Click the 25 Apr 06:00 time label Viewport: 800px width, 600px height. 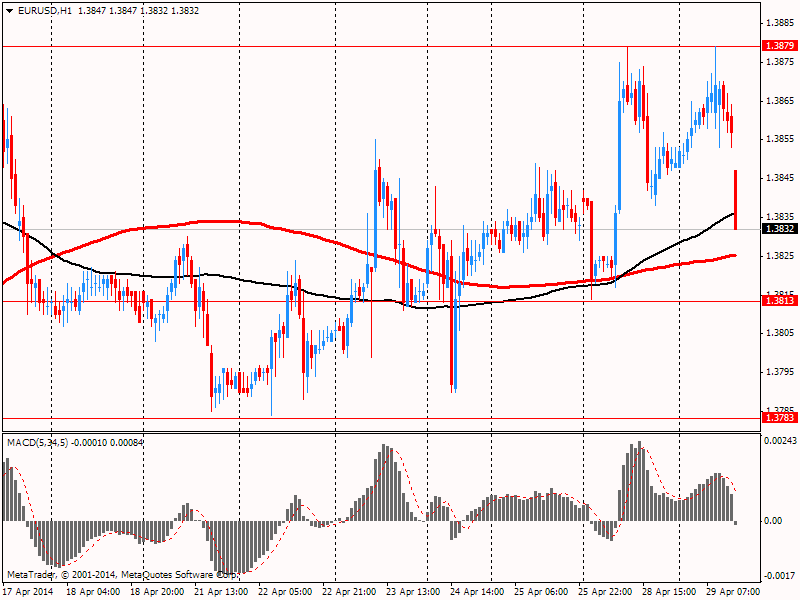[541, 591]
